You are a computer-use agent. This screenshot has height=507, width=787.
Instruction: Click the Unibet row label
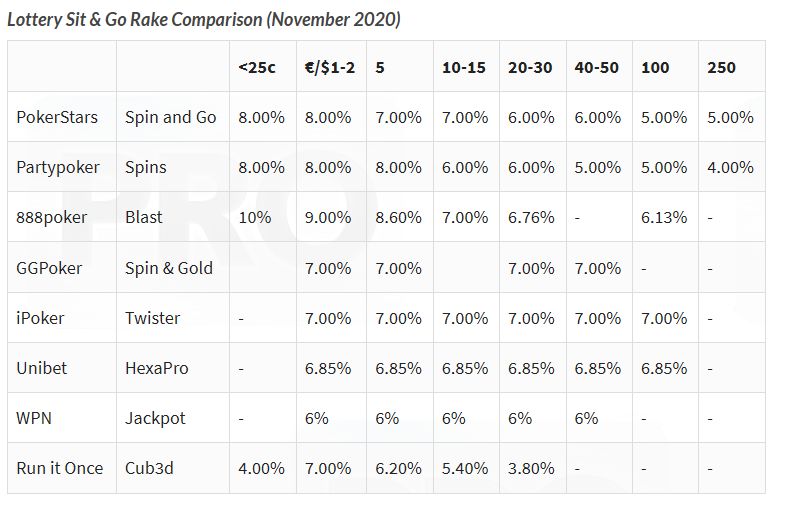pyautogui.click(x=42, y=368)
